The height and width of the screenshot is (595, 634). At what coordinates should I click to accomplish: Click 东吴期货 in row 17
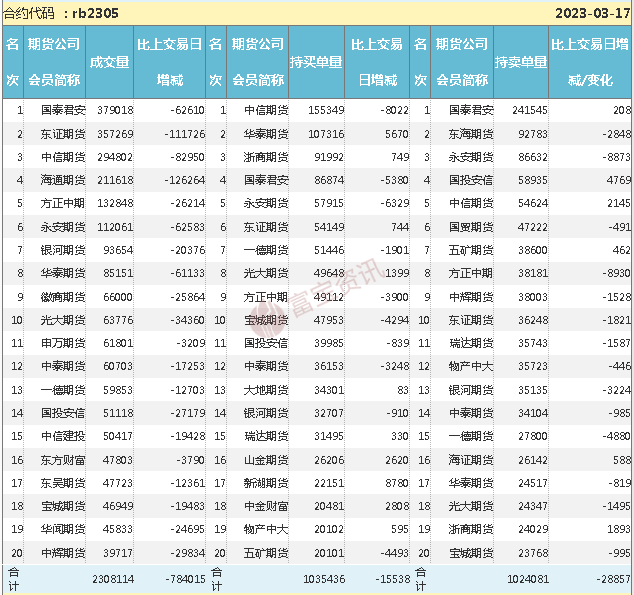pyautogui.click(x=63, y=483)
